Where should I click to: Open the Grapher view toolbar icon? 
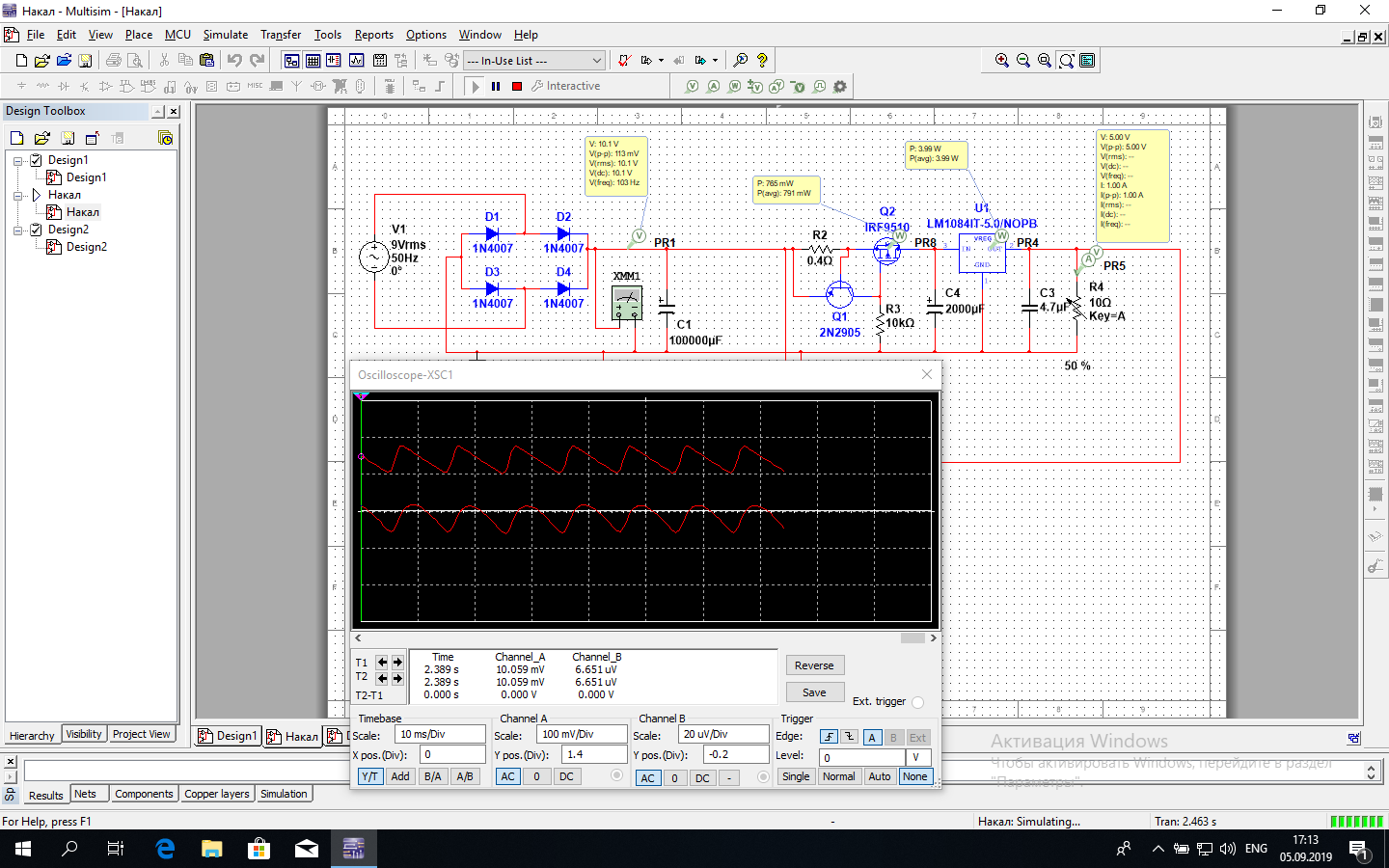356,60
